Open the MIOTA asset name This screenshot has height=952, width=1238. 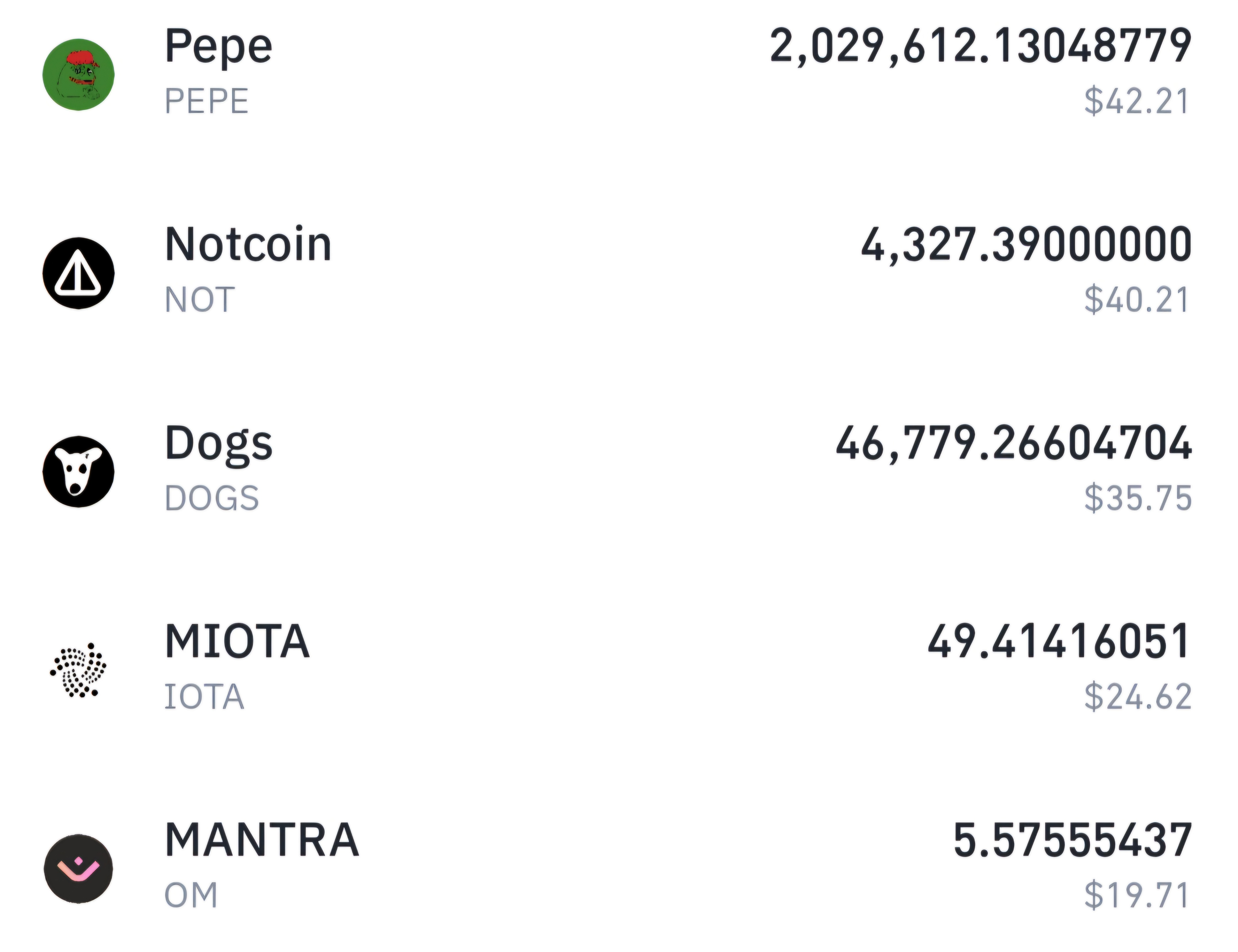tap(237, 641)
